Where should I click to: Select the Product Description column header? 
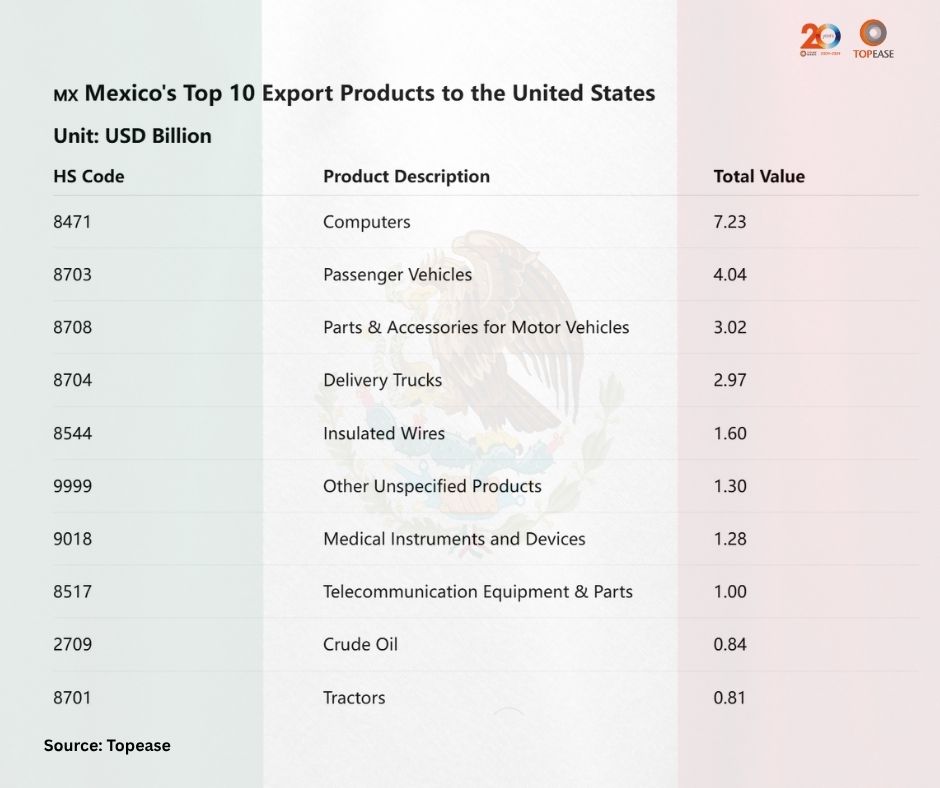[406, 176]
